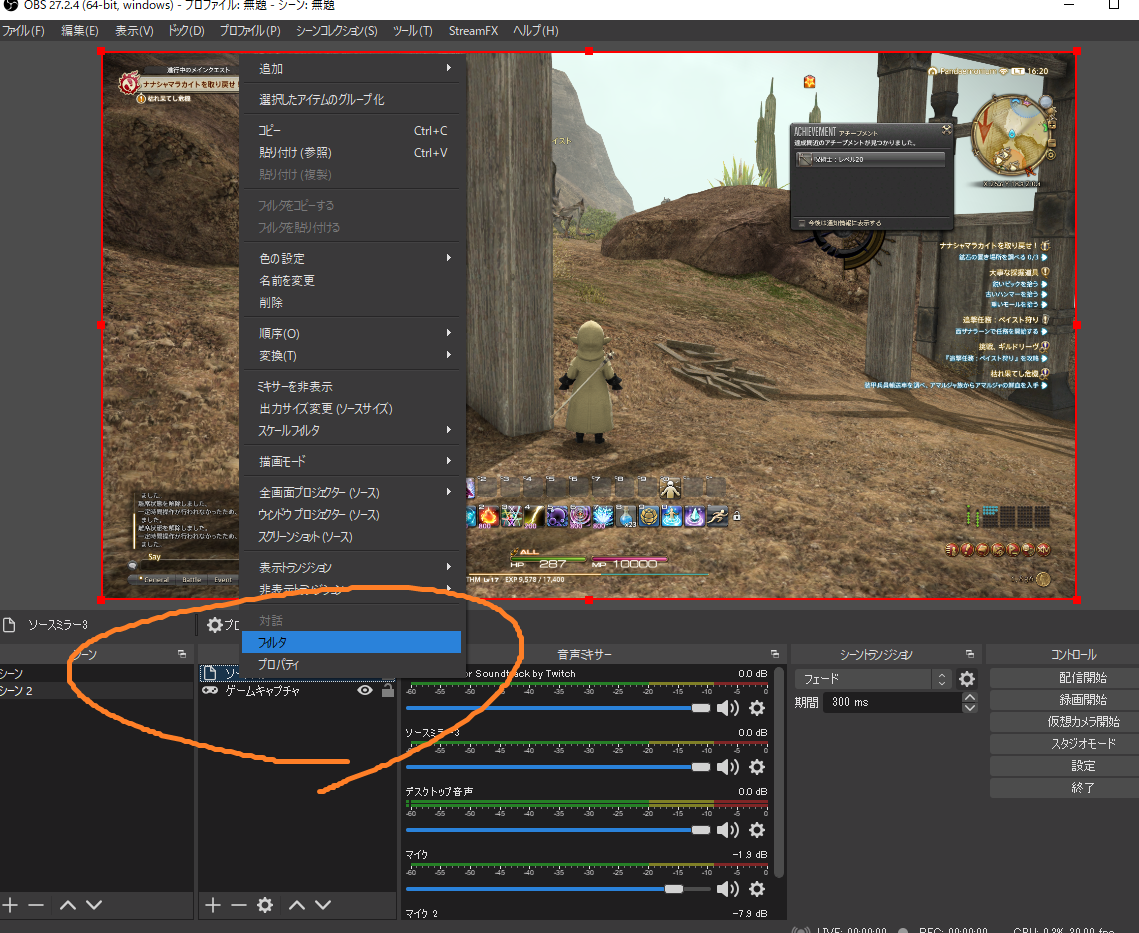Image resolution: width=1139 pixels, height=933 pixels.
Task: Open the audio settings gear for デスクトップ音声
Action: point(757,831)
